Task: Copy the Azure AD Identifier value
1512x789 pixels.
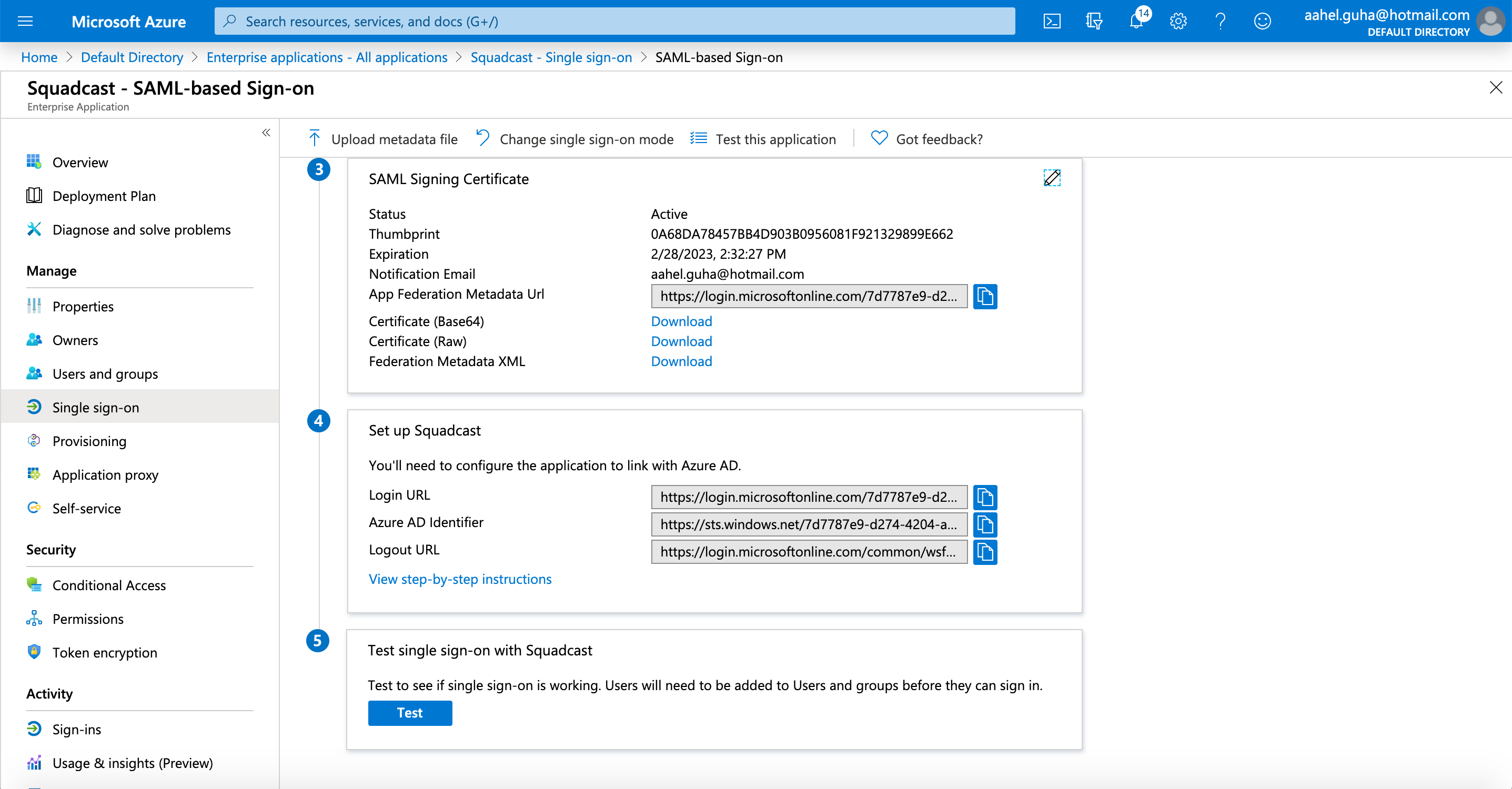Action: 984,524
